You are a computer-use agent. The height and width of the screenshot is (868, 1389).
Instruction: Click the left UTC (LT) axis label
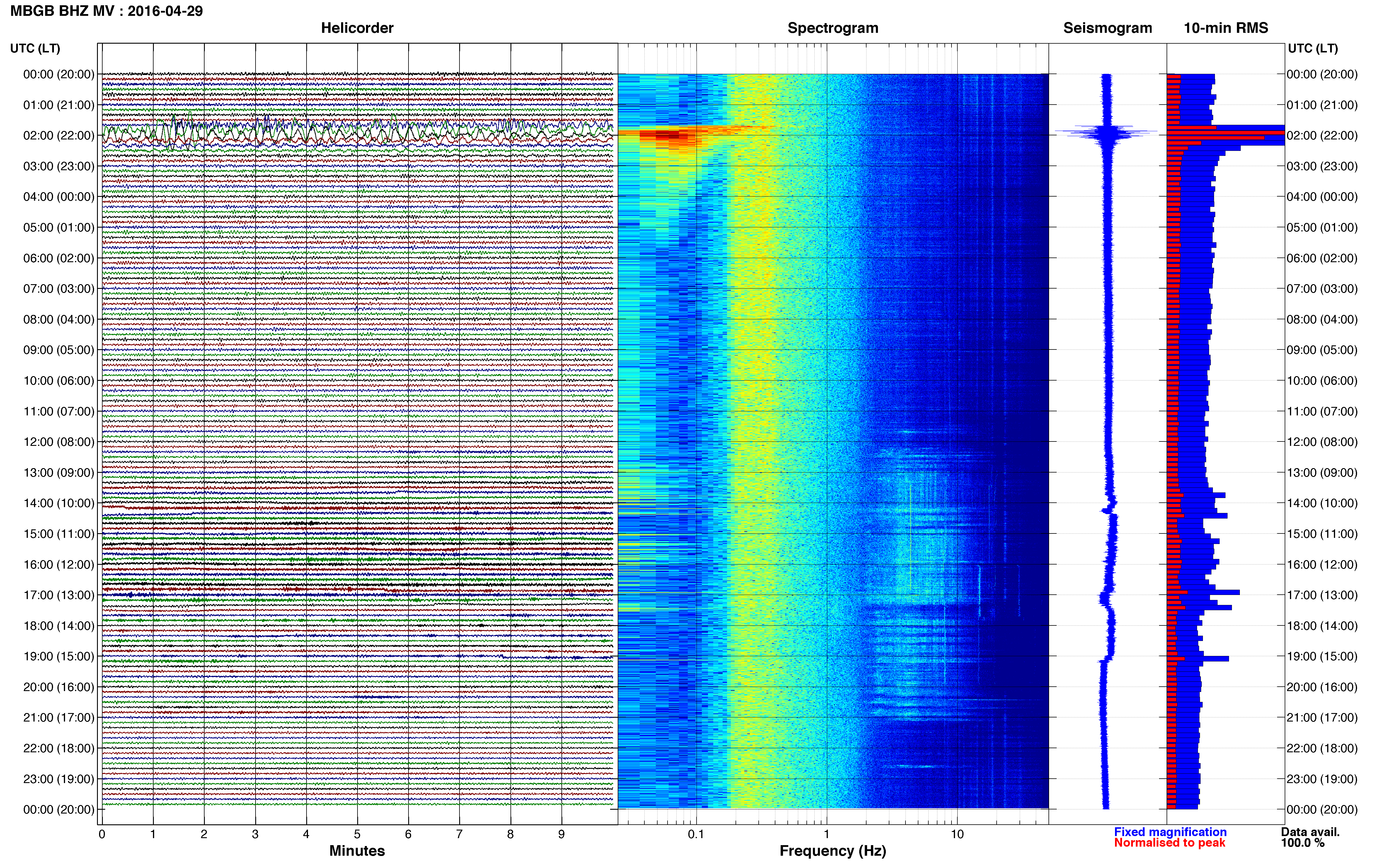pos(35,48)
